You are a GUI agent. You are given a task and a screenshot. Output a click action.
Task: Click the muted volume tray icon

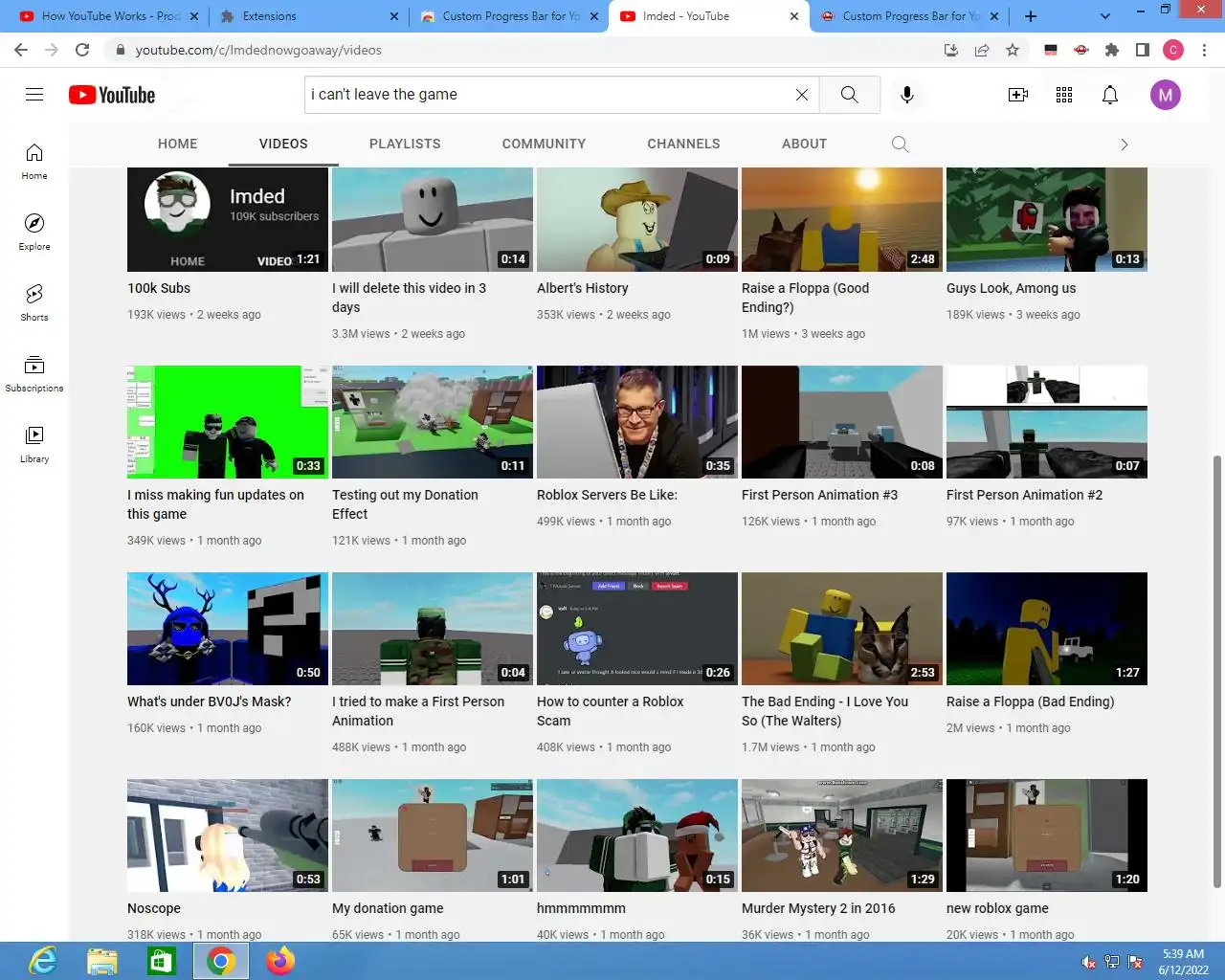point(1089,962)
